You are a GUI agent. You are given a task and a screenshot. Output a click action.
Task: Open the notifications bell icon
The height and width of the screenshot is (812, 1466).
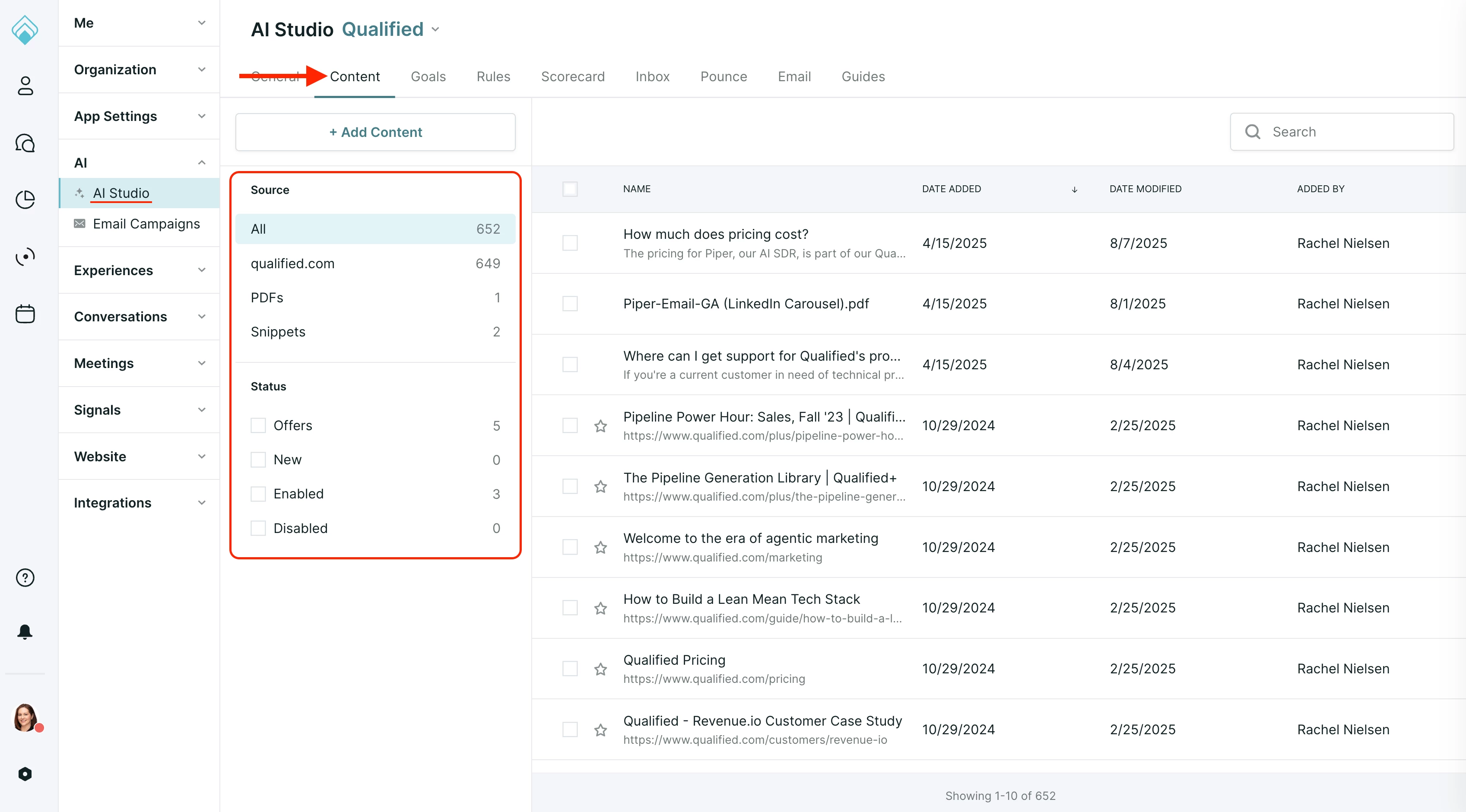pos(25,632)
